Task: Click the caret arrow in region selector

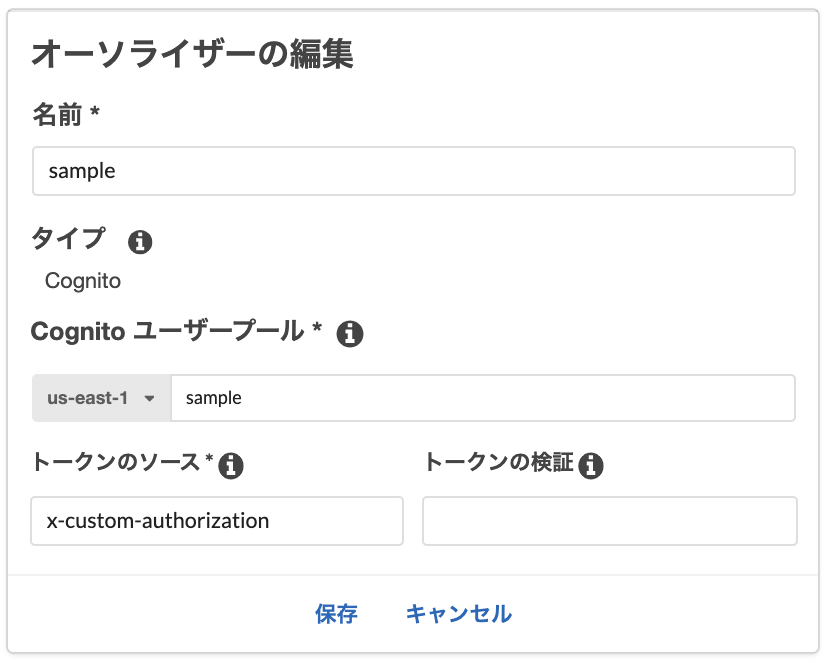Action: tap(150, 398)
